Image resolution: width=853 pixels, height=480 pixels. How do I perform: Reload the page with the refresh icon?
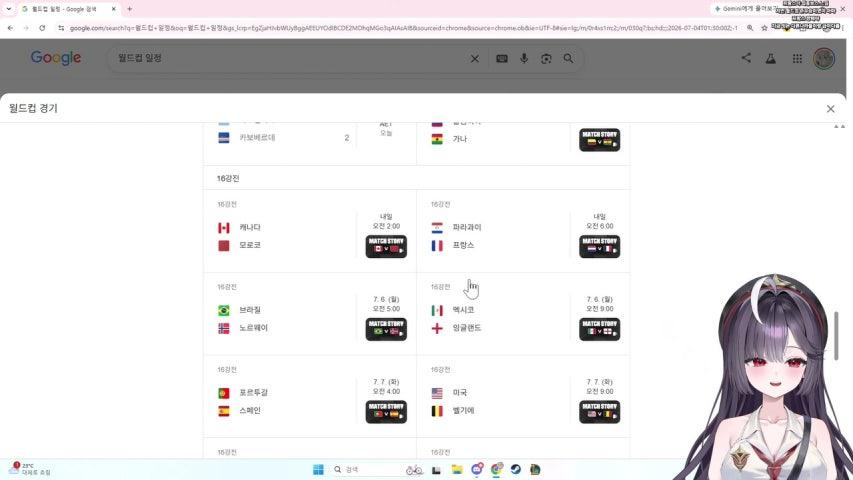42,28
